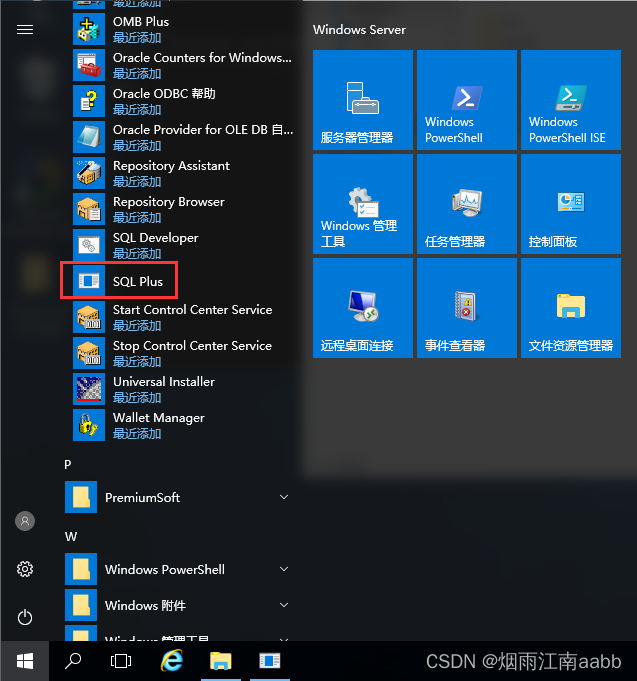637x681 pixels.
Task: Open Task View on taskbar
Action: tap(121, 661)
